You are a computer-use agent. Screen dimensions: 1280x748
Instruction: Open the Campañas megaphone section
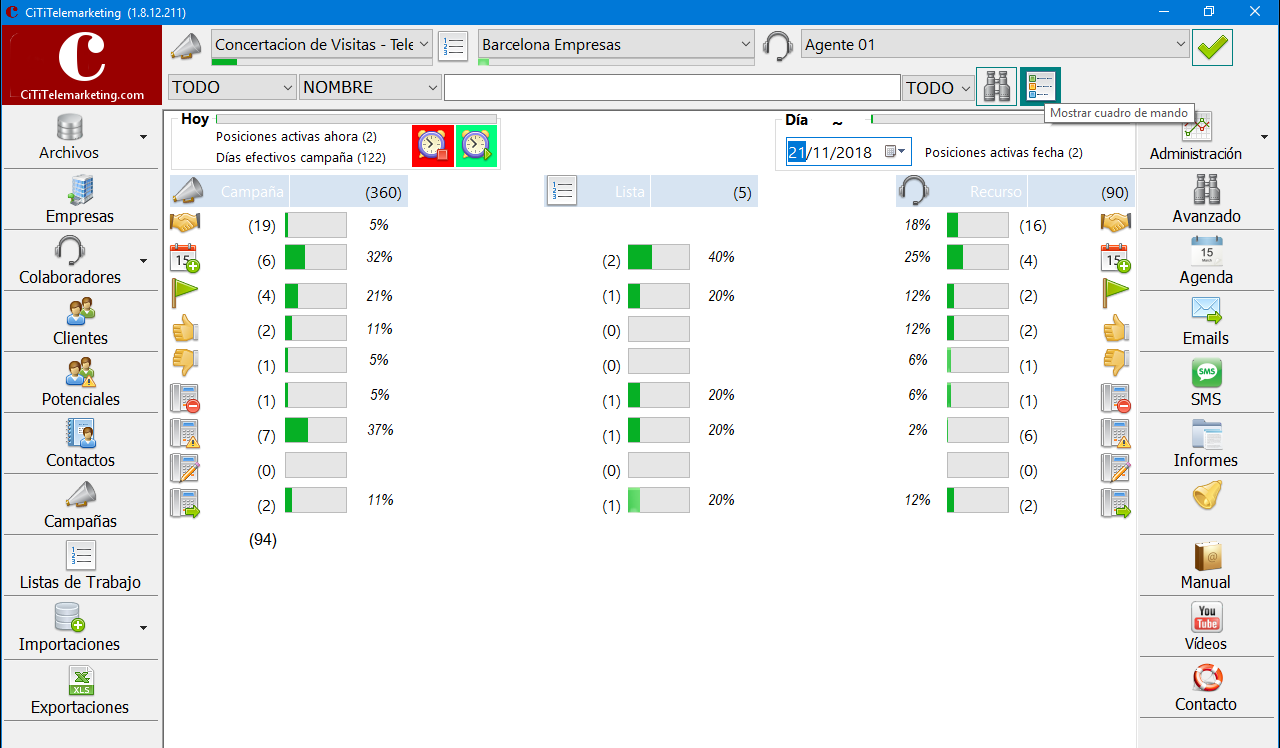(x=80, y=504)
